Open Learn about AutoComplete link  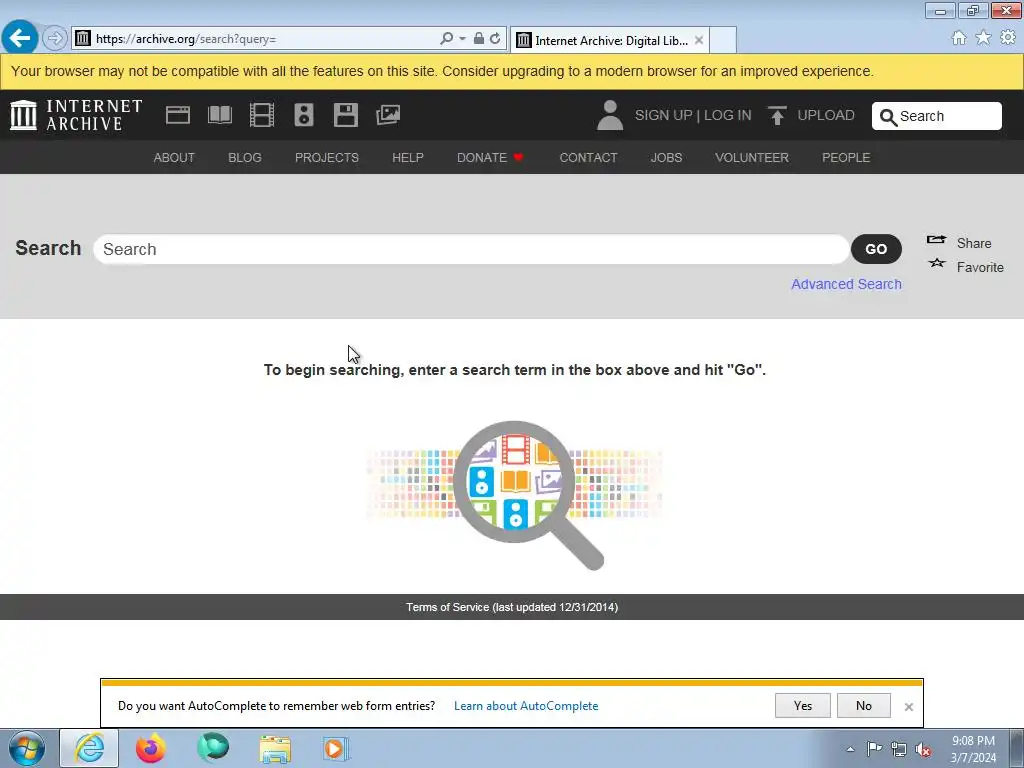[526, 706]
